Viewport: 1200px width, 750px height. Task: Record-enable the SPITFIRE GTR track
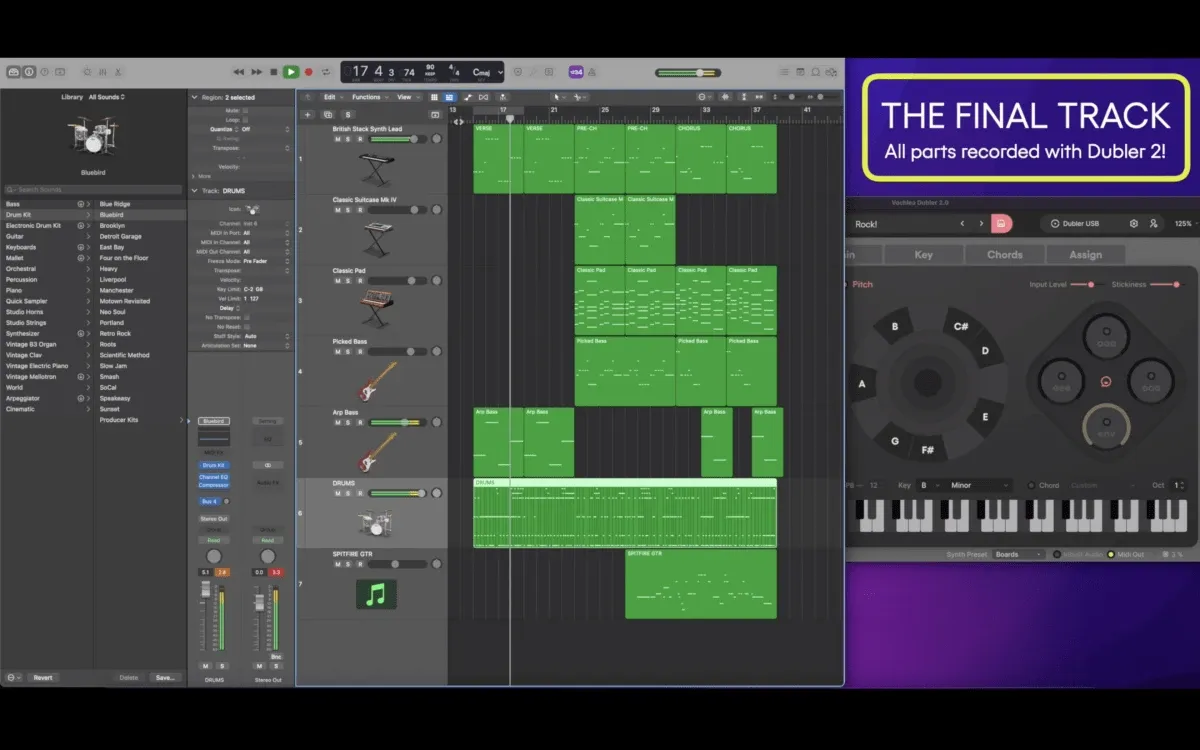[x=359, y=564]
